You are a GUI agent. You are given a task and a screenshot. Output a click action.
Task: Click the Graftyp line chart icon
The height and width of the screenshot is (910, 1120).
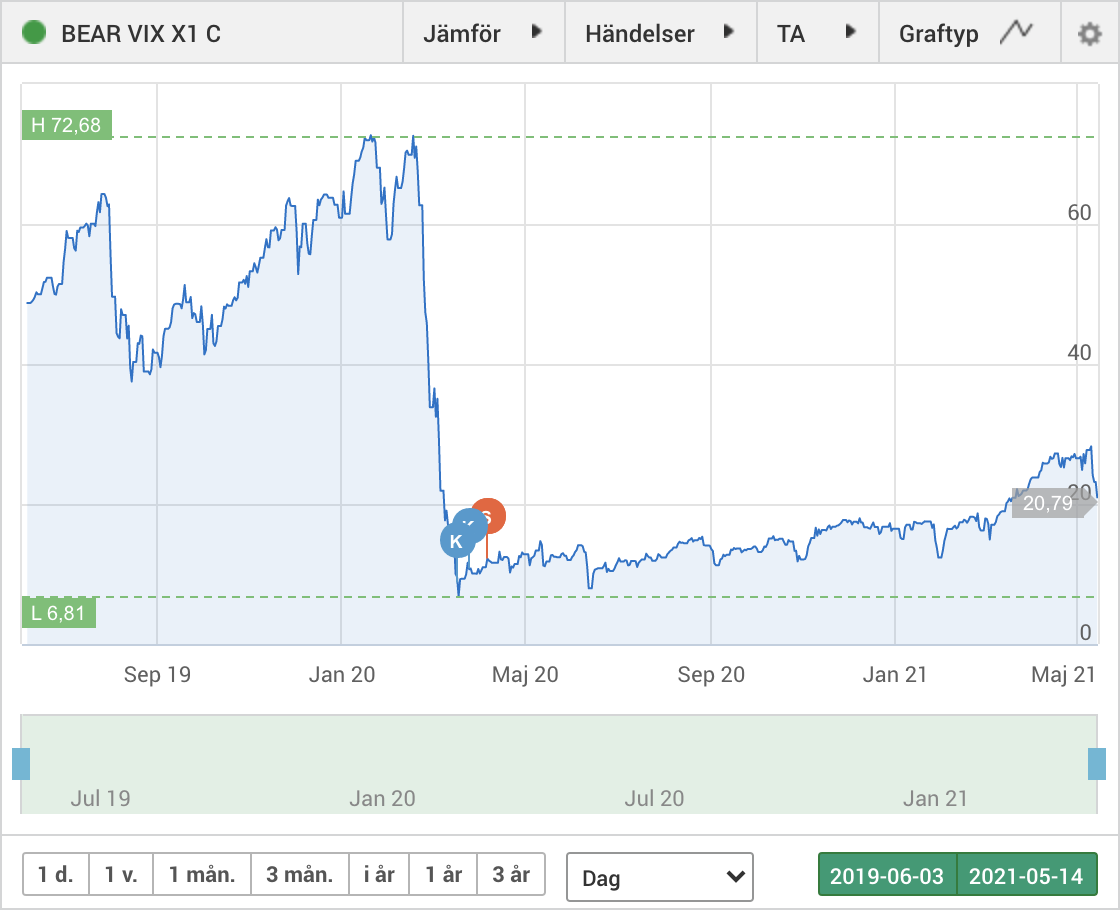coord(1015,33)
